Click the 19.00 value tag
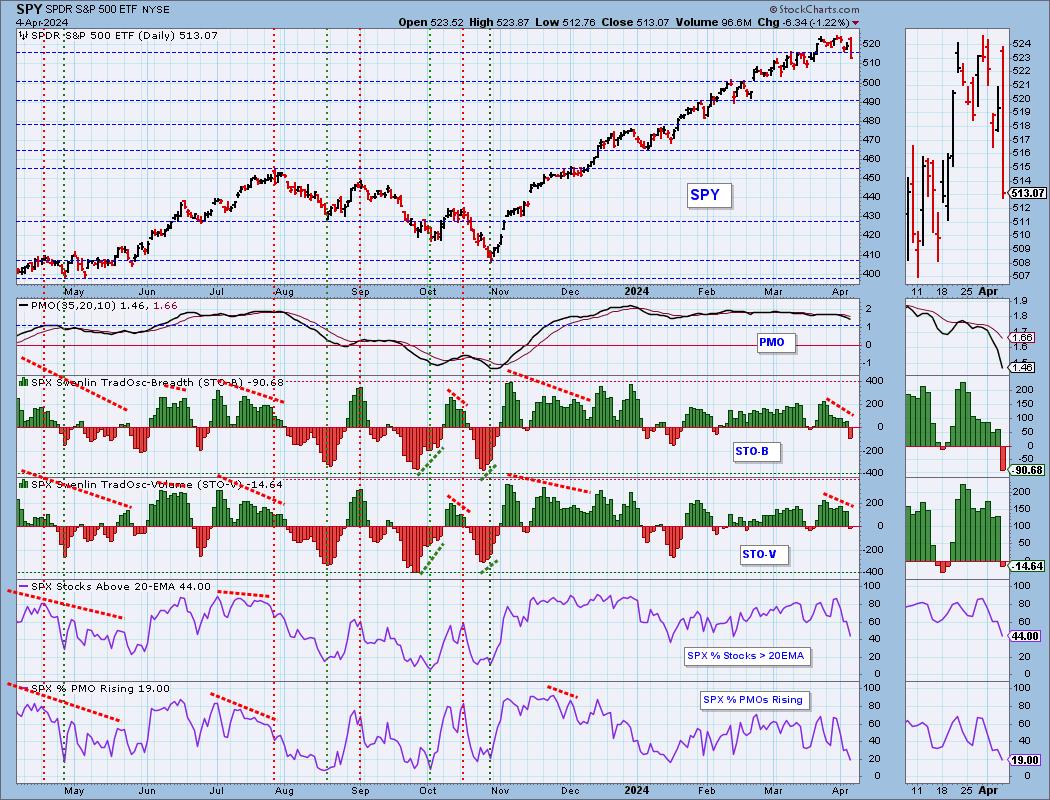 pyautogui.click(x=1026, y=761)
